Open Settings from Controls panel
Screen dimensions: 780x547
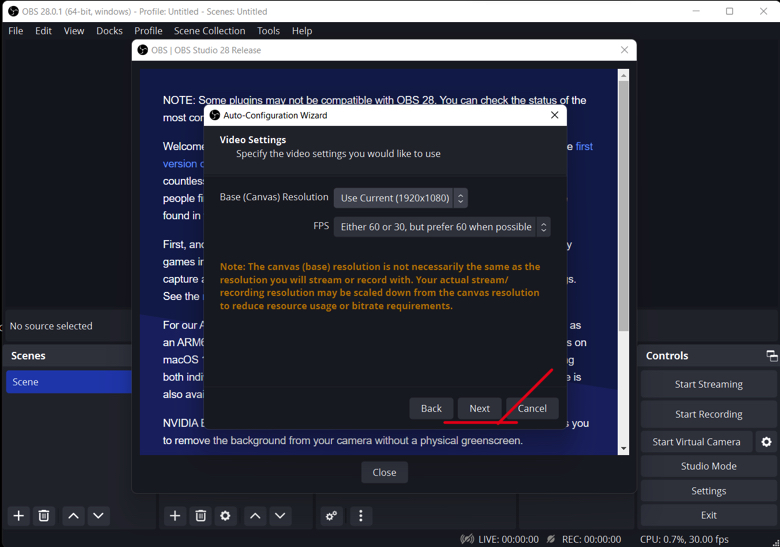click(708, 491)
